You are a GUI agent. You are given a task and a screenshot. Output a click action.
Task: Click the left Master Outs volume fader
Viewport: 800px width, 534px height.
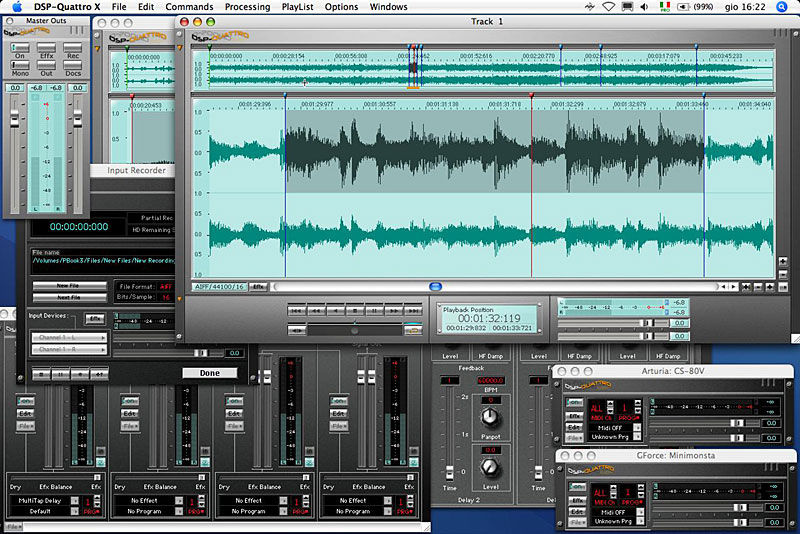tap(14, 118)
